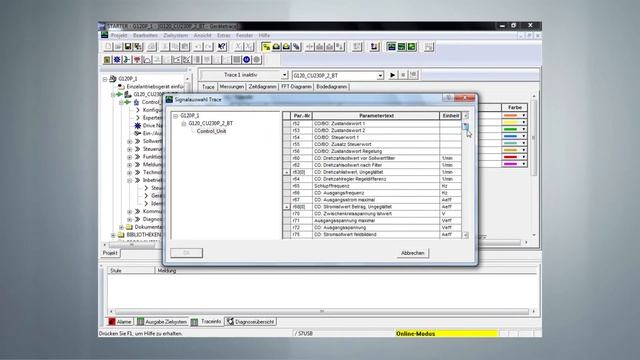The image size is (640, 360).
Task: Open the Bearbeiten menu
Action: coord(145,36)
